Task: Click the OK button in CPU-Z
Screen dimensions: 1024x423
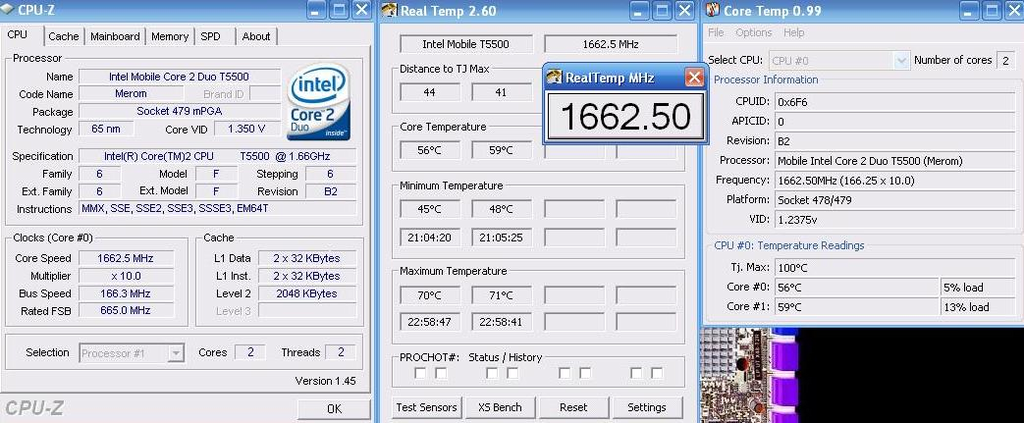Action: (334, 409)
